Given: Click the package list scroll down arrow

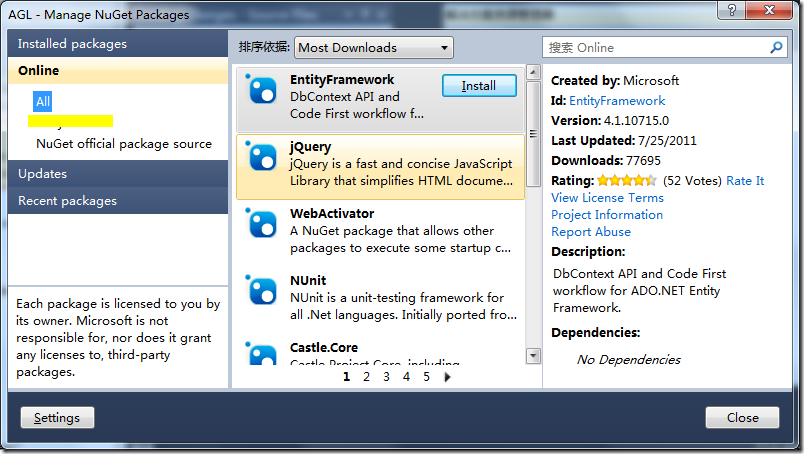Looking at the screenshot, I should click(533, 356).
